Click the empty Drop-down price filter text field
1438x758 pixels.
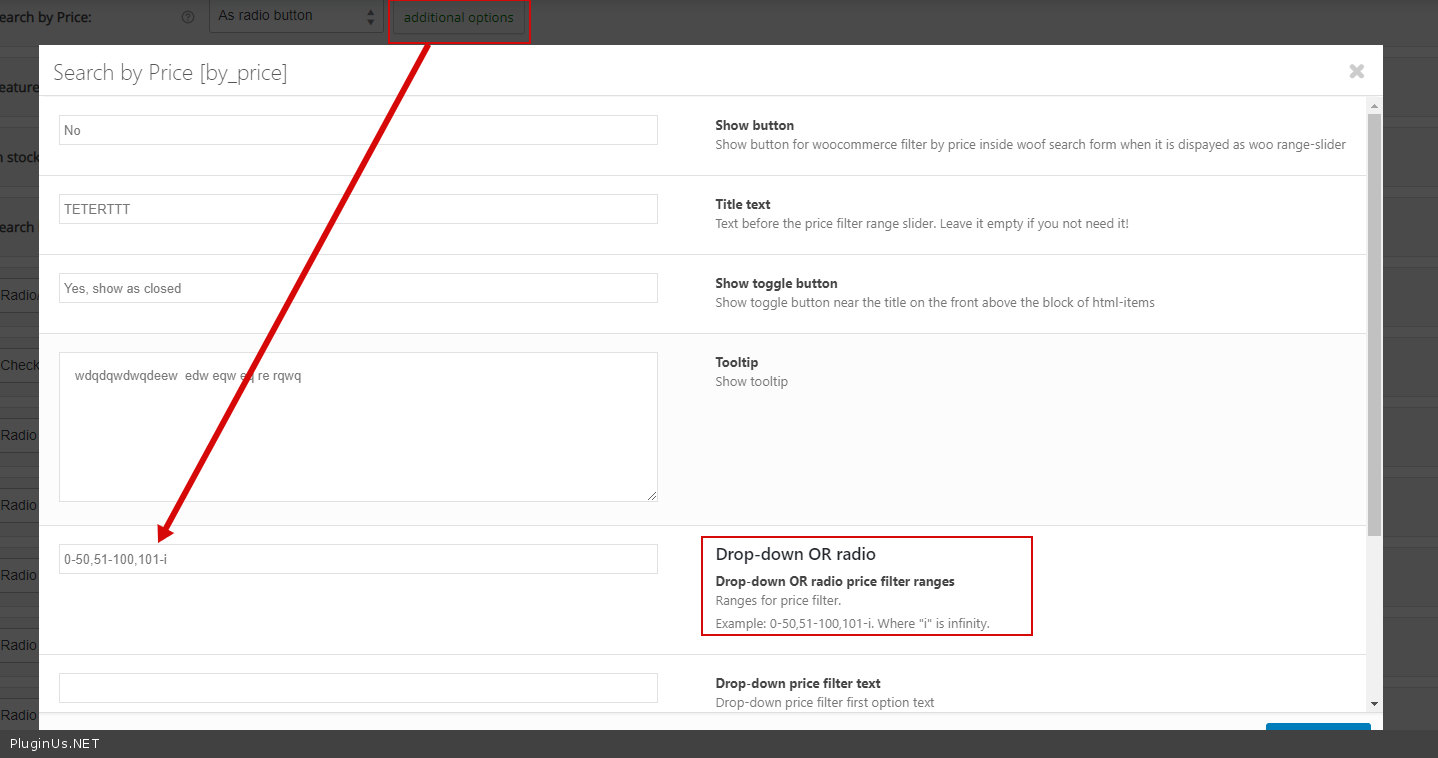pyautogui.click(x=358, y=688)
